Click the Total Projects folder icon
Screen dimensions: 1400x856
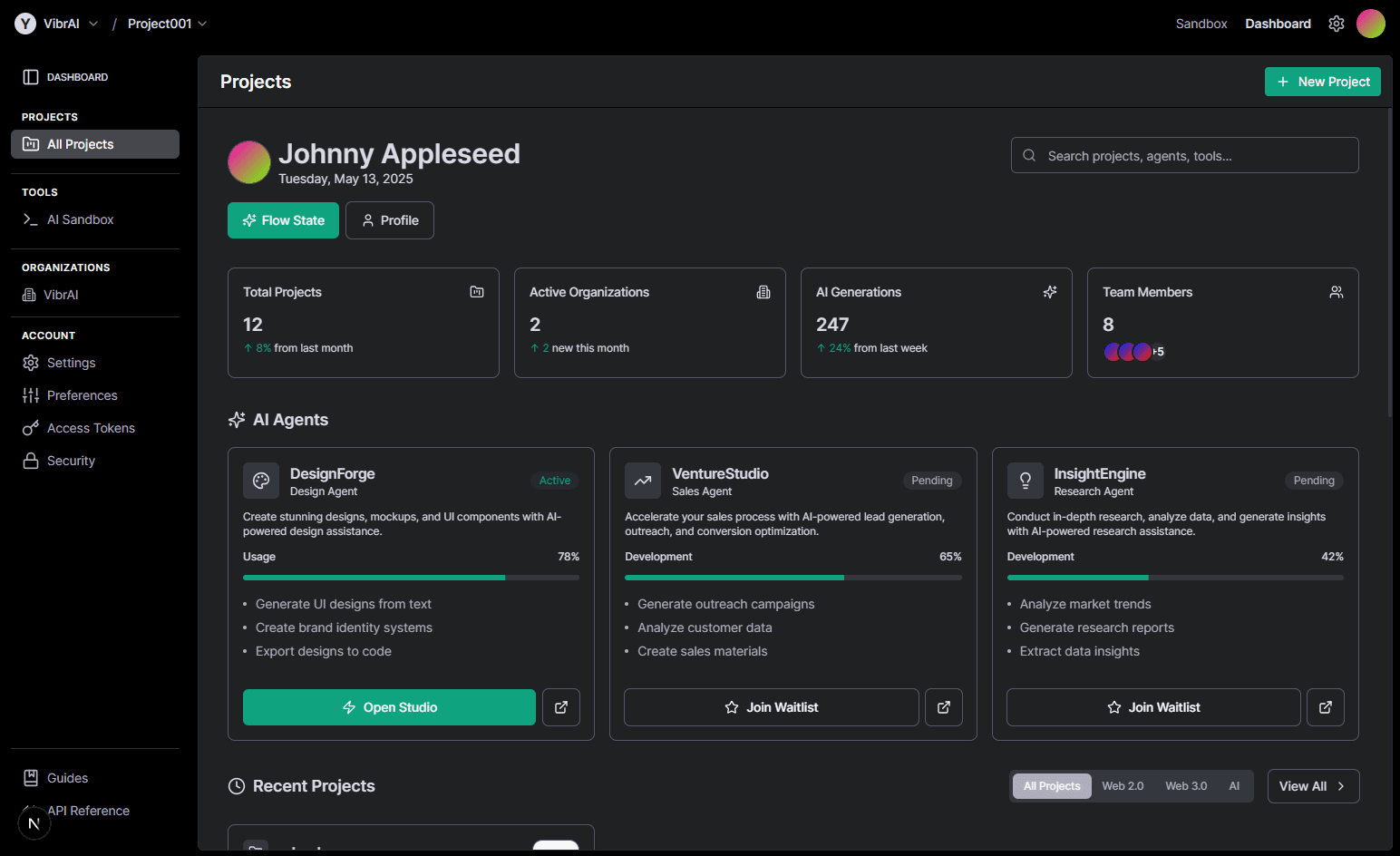pyautogui.click(x=477, y=292)
